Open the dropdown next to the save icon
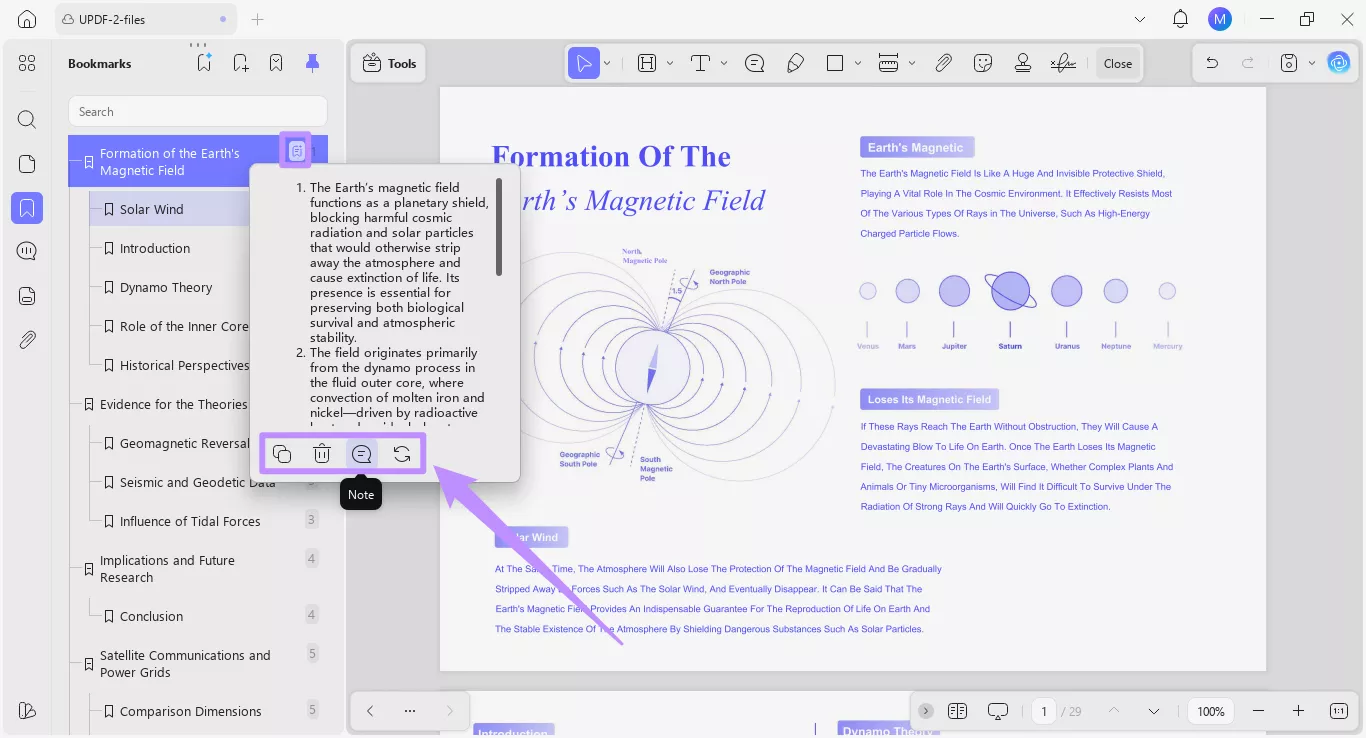Image resolution: width=1366 pixels, height=738 pixels. click(x=1311, y=63)
